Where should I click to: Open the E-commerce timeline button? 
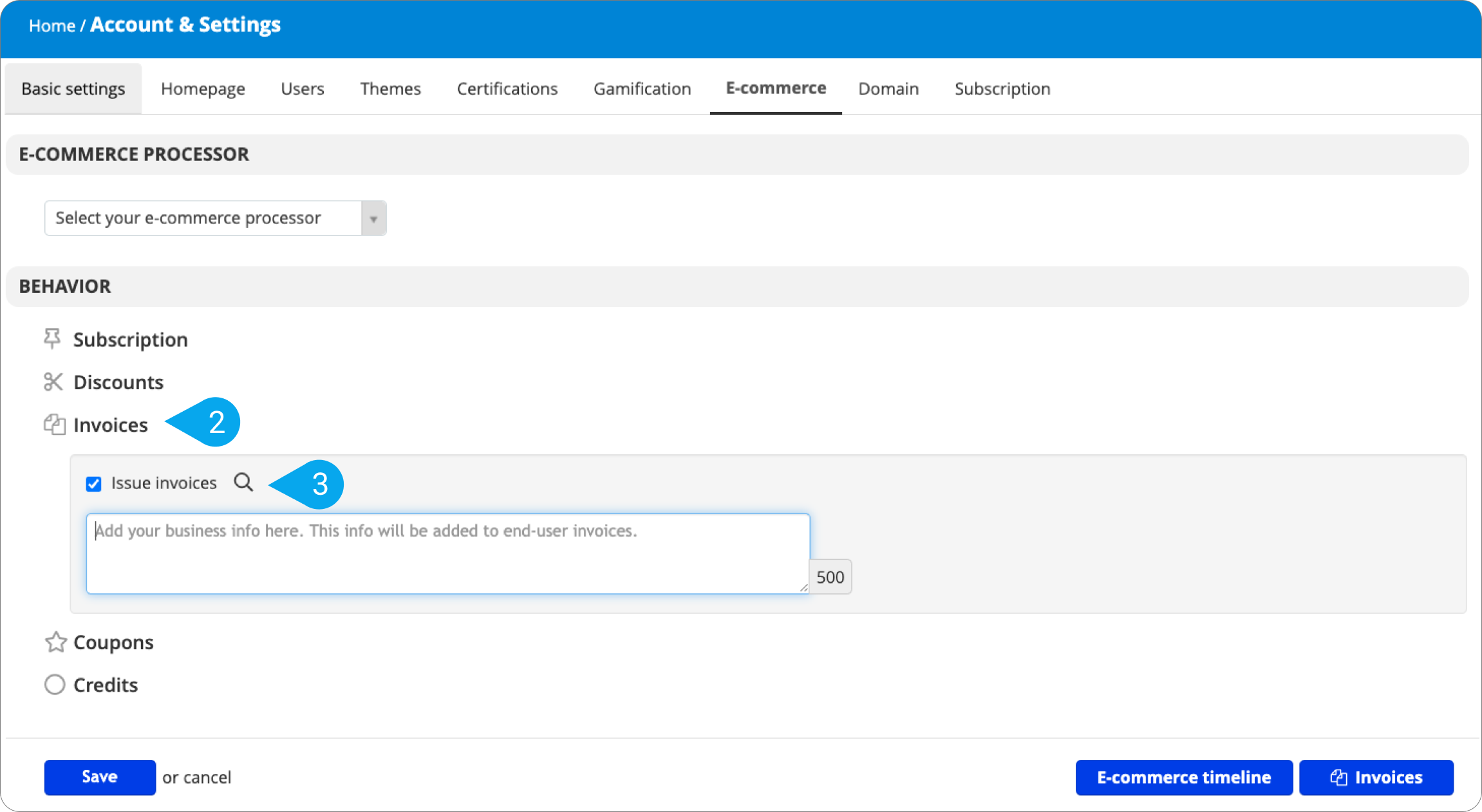(x=1184, y=777)
